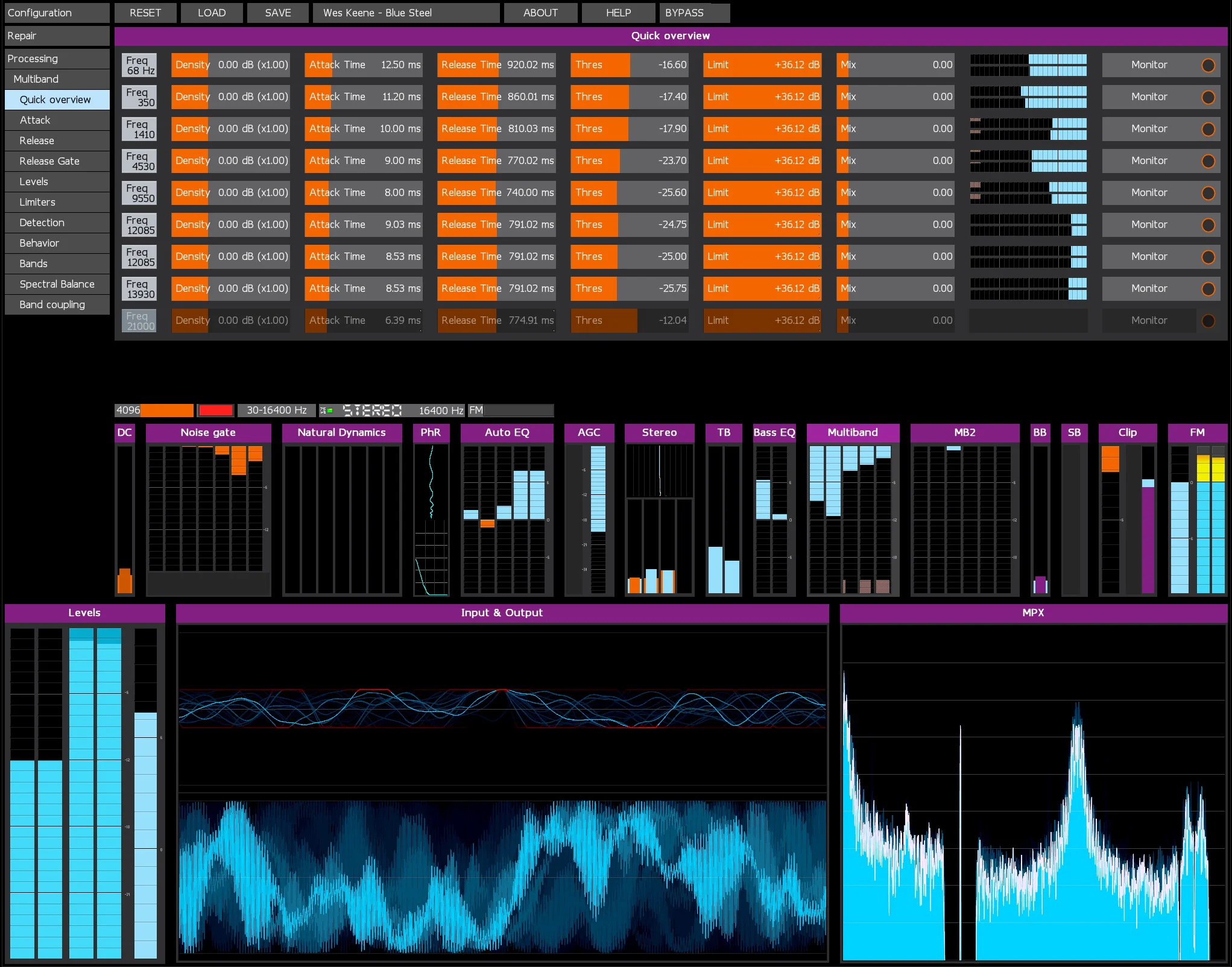Click the SAVE button
Viewport: 1232px width, 967px height.
pos(277,13)
